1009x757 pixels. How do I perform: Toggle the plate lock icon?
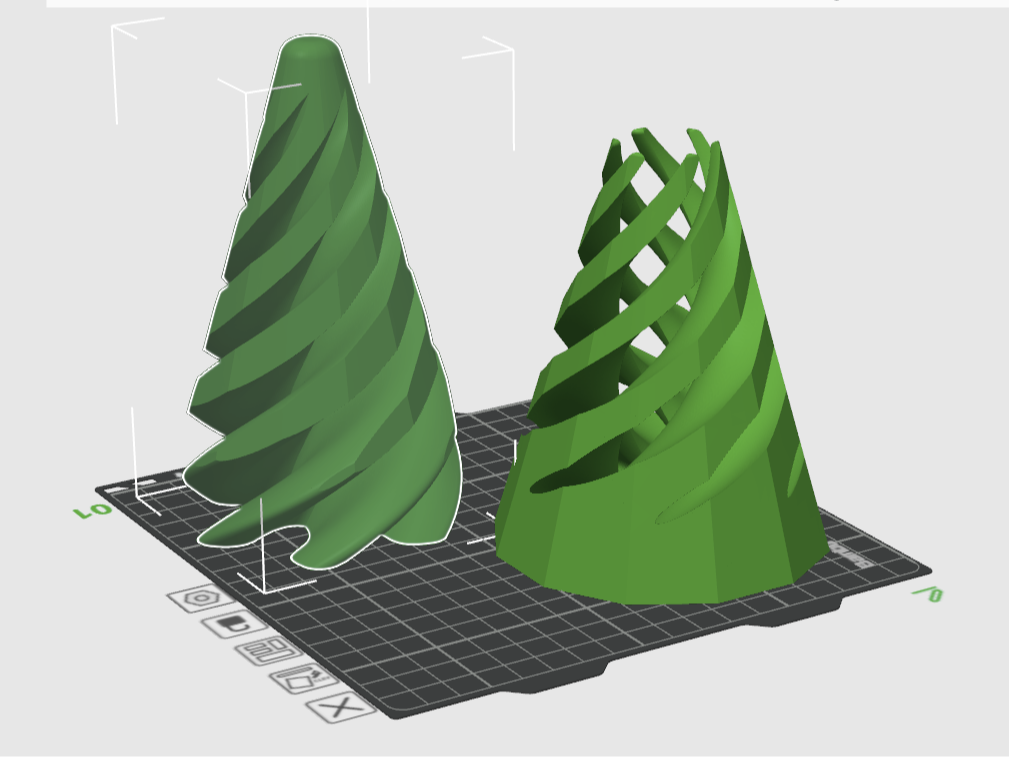(x=234, y=624)
